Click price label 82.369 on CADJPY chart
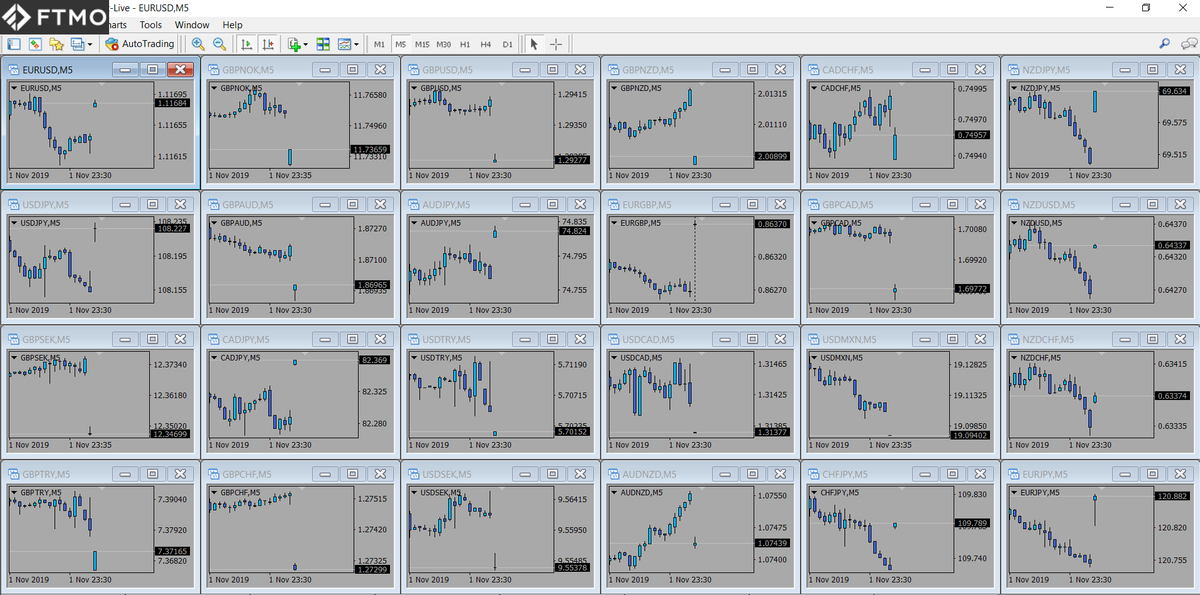The height and width of the screenshot is (595, 1200). tap(373, 360)
